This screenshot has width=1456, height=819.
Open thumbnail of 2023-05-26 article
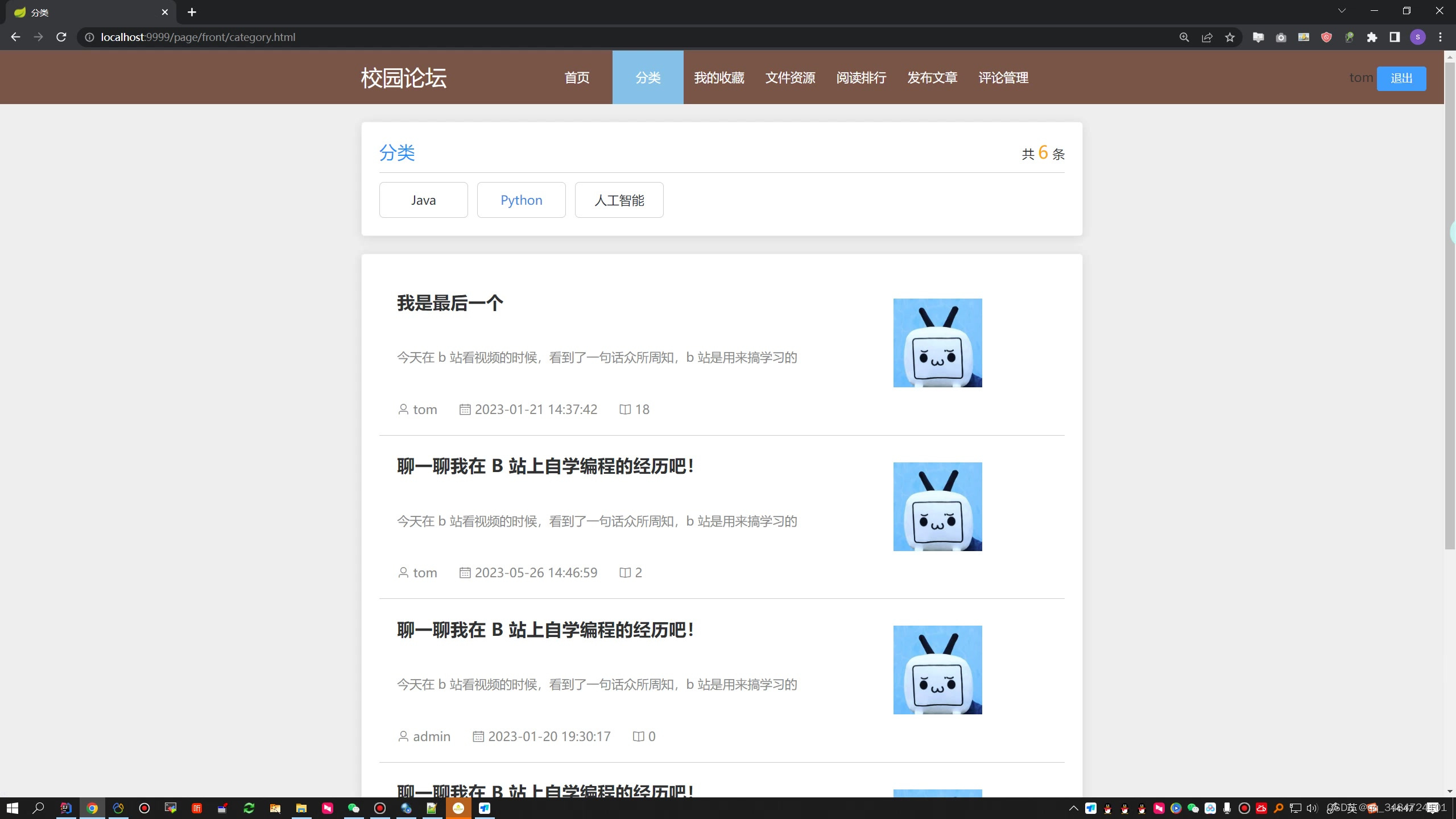(937, 507)
